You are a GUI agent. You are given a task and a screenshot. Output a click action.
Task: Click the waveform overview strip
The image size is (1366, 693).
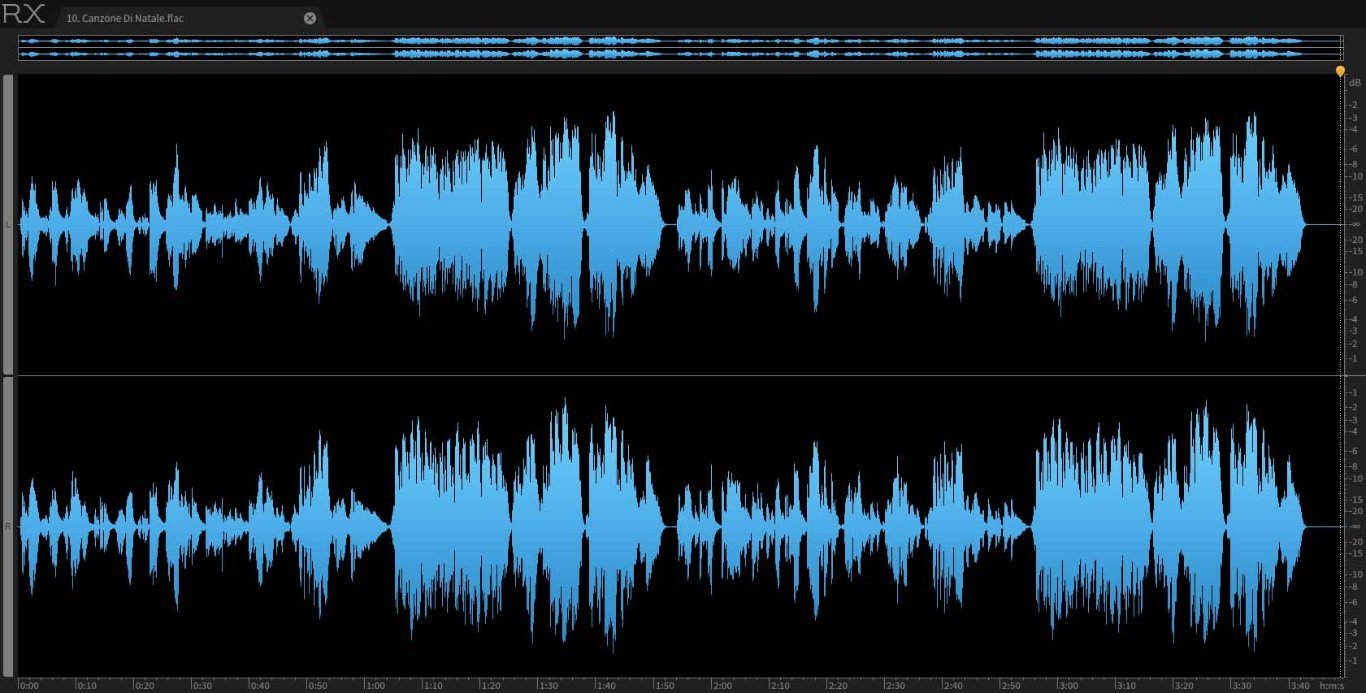680,47
